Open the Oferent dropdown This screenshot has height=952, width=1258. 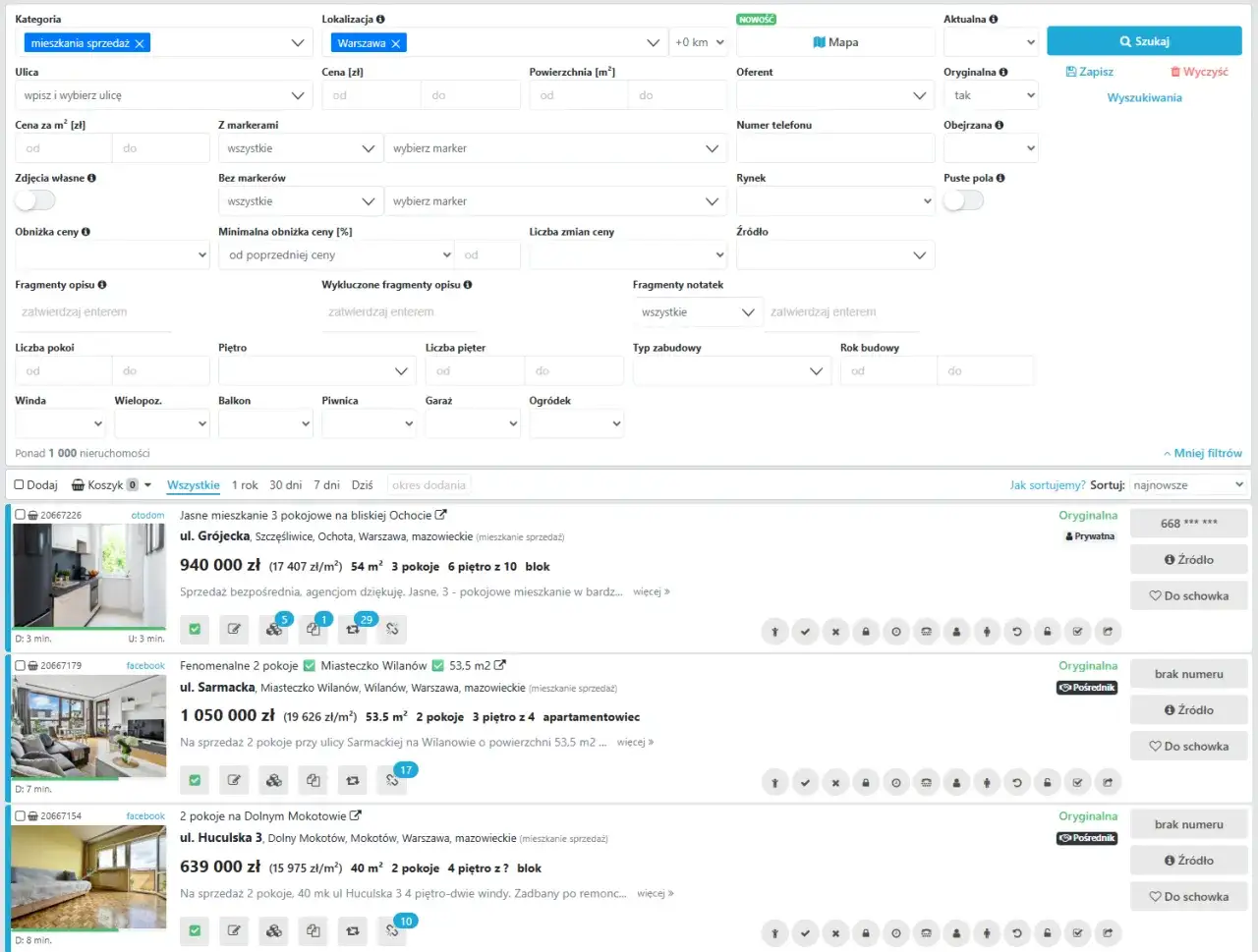click(x=835, y=95)
